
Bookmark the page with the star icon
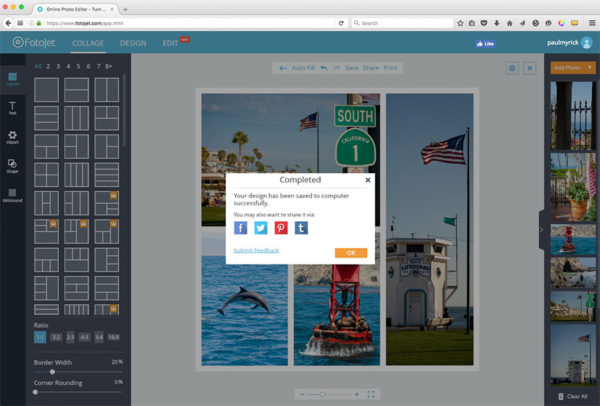pyautogui.click(x=460, y=23)
